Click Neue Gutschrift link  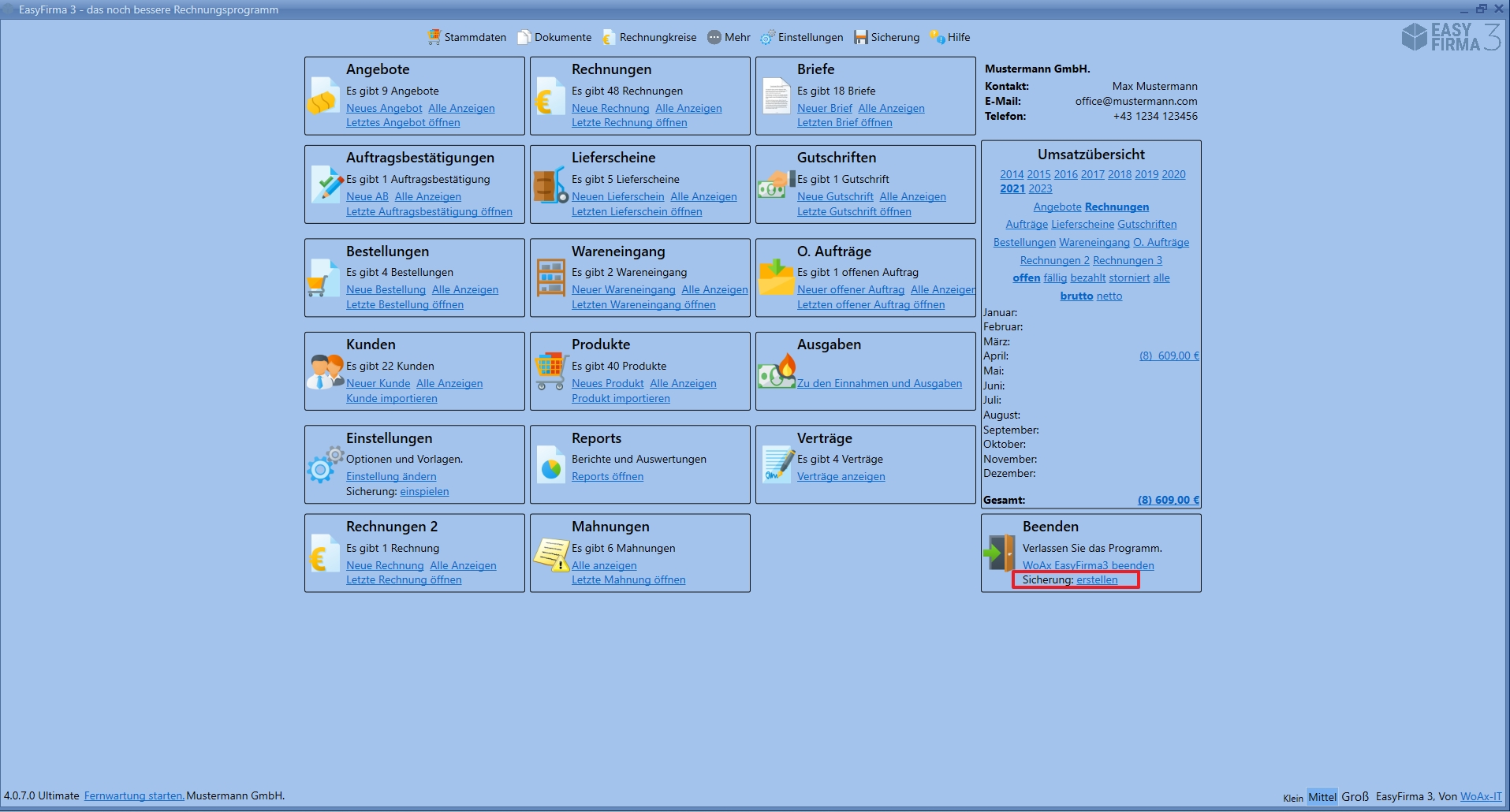pyautogui.click(x=835, y=196)
